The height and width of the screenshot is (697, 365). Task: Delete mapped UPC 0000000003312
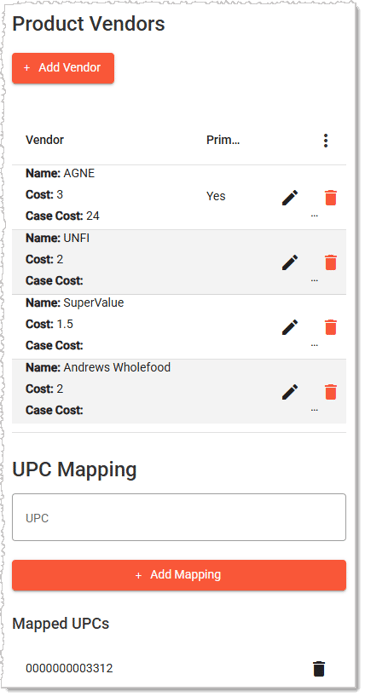319,669
